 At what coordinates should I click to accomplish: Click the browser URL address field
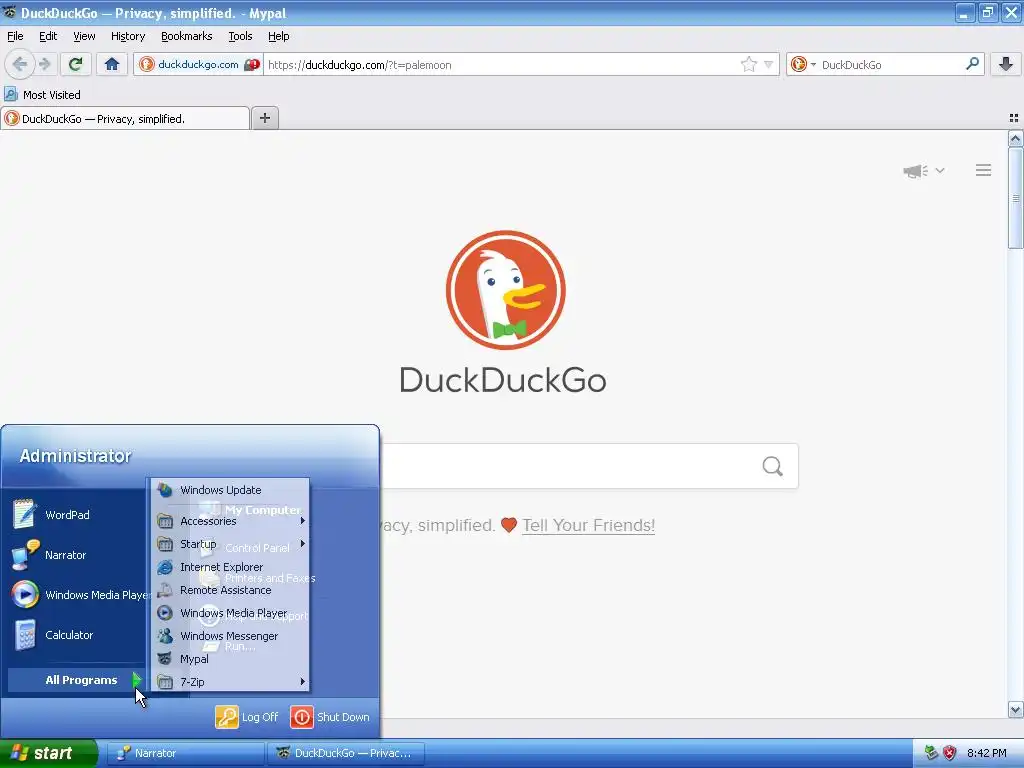click(500, 65)
